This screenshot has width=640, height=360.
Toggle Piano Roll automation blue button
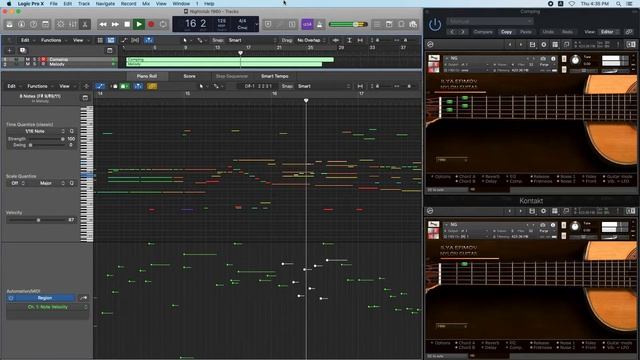[x=100, y=86]
